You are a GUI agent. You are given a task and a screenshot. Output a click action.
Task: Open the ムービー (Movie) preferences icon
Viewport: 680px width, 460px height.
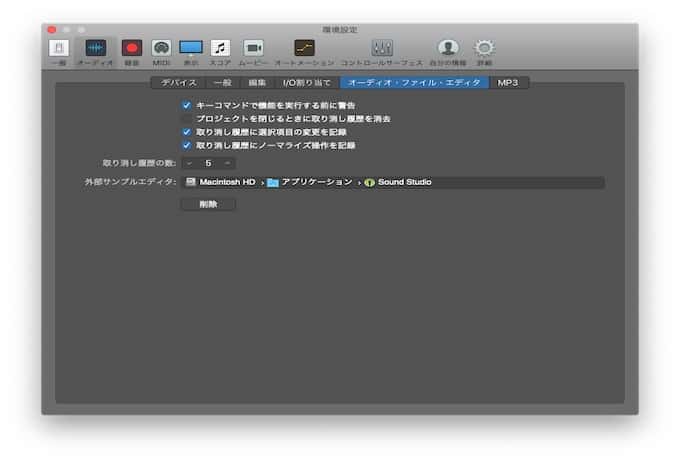253,49
